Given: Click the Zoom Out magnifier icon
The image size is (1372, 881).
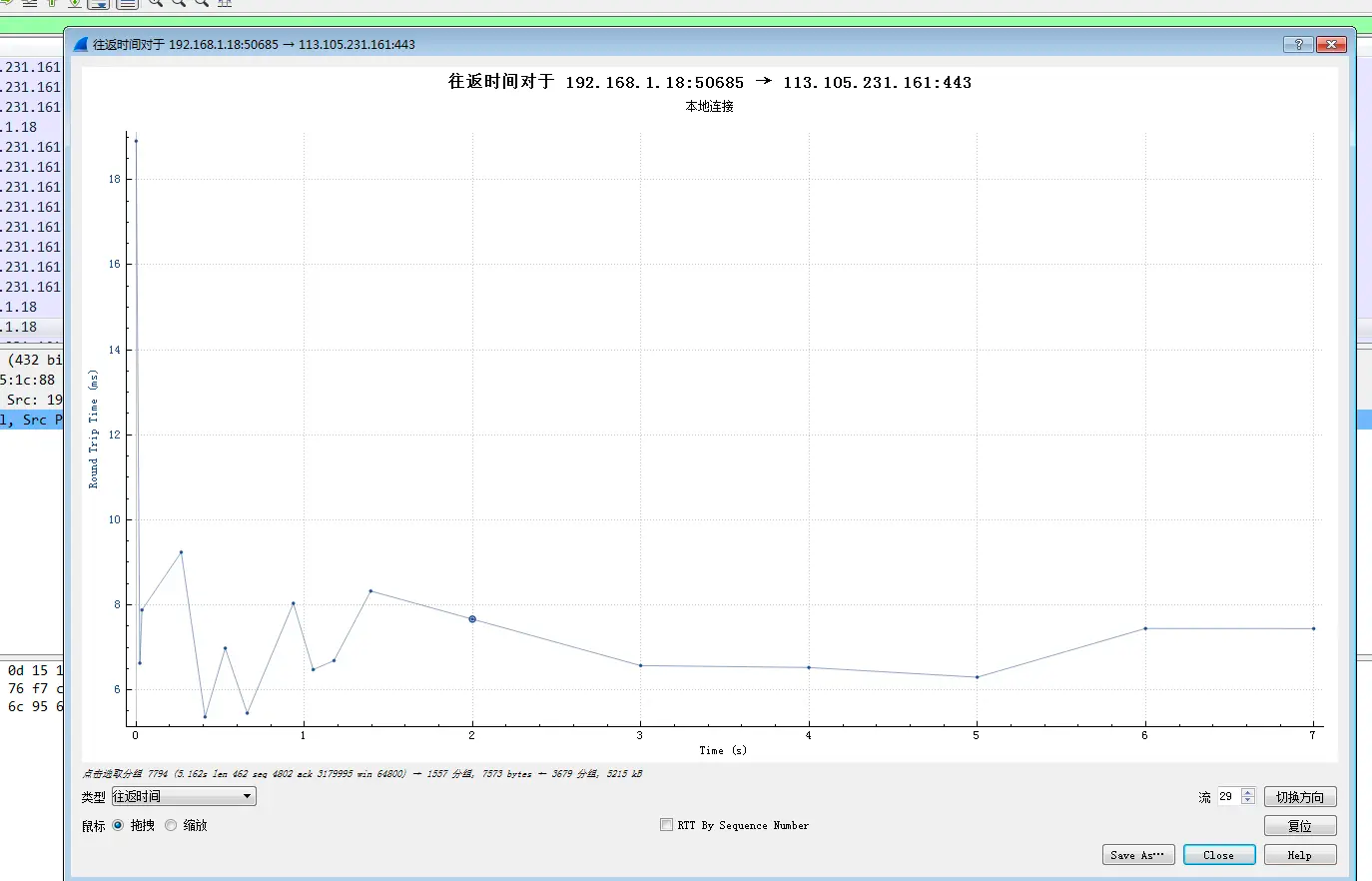Looking at the screenshot, I should (x=177, y=5).
